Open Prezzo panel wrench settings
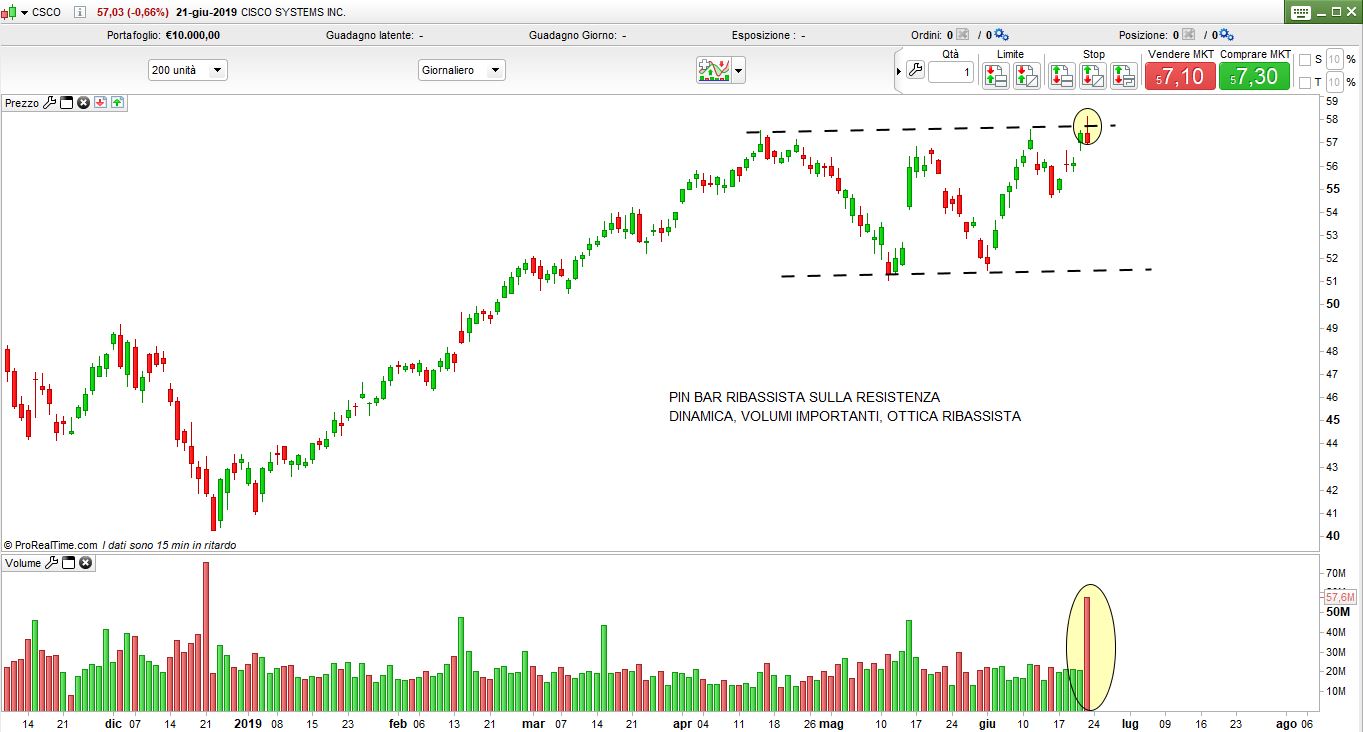Image resolution: width=1363 pixels, height=732 pixels. [49, 102]
